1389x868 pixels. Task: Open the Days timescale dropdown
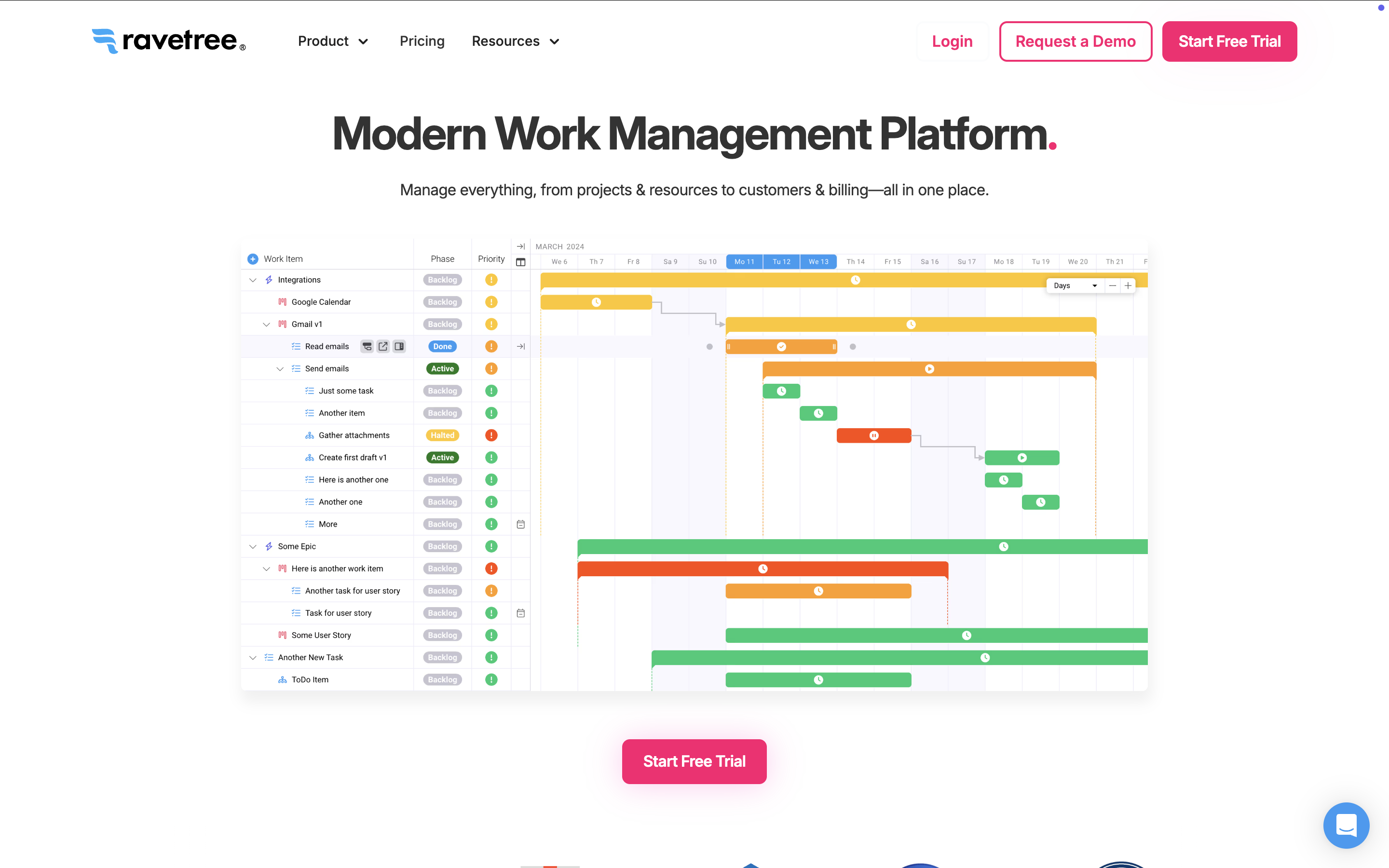1075,285
